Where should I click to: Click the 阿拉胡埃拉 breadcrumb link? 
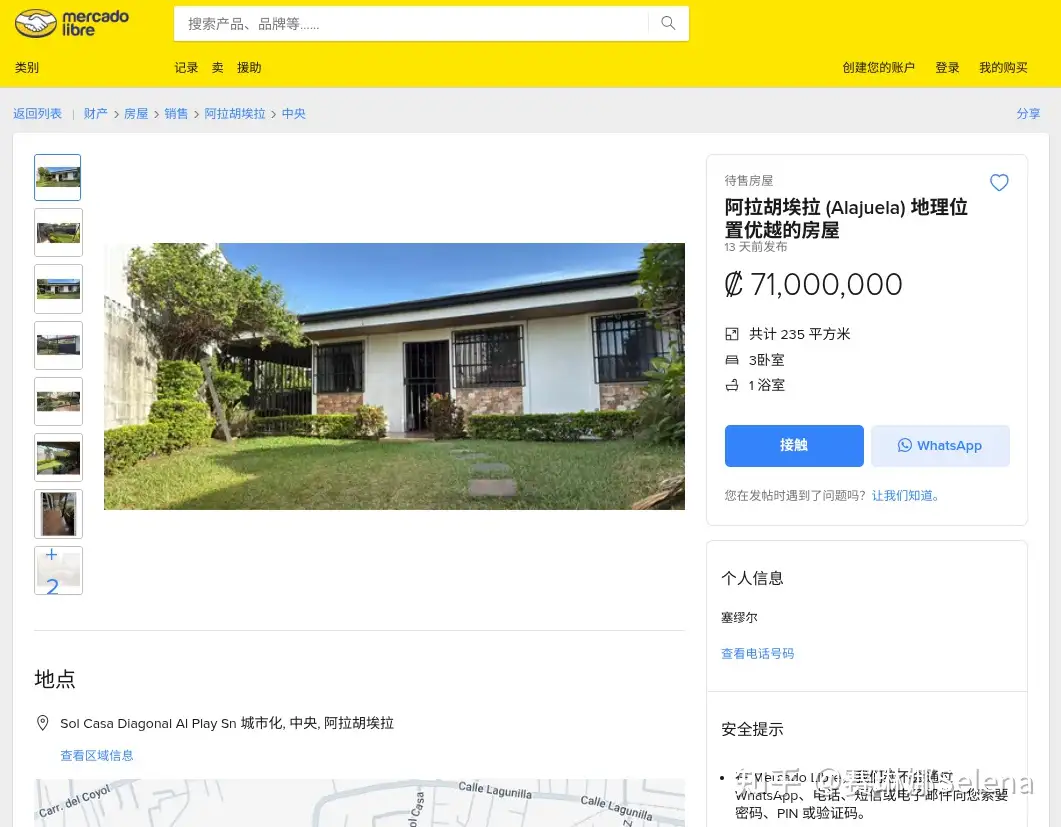tap(235, 114)
